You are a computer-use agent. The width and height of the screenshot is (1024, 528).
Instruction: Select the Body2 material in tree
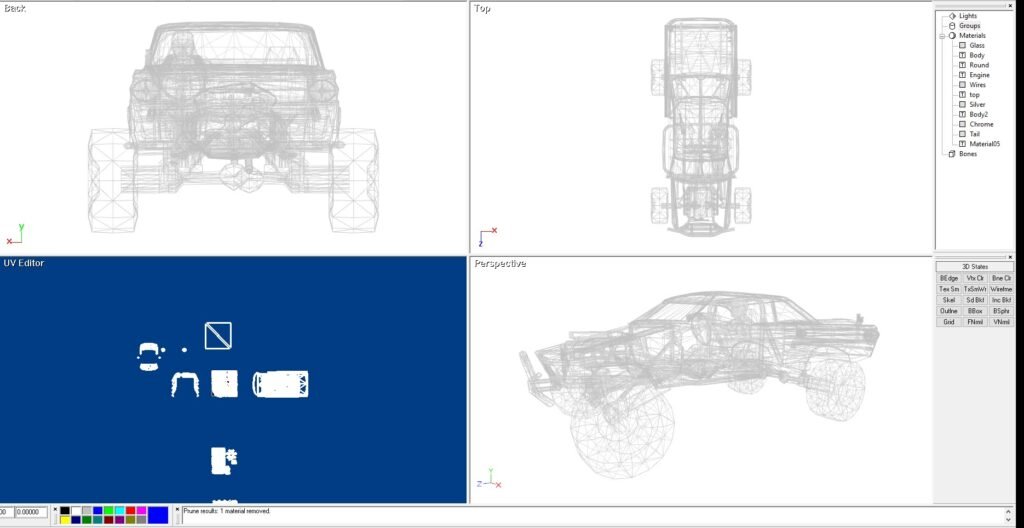(x=978, y=114)
